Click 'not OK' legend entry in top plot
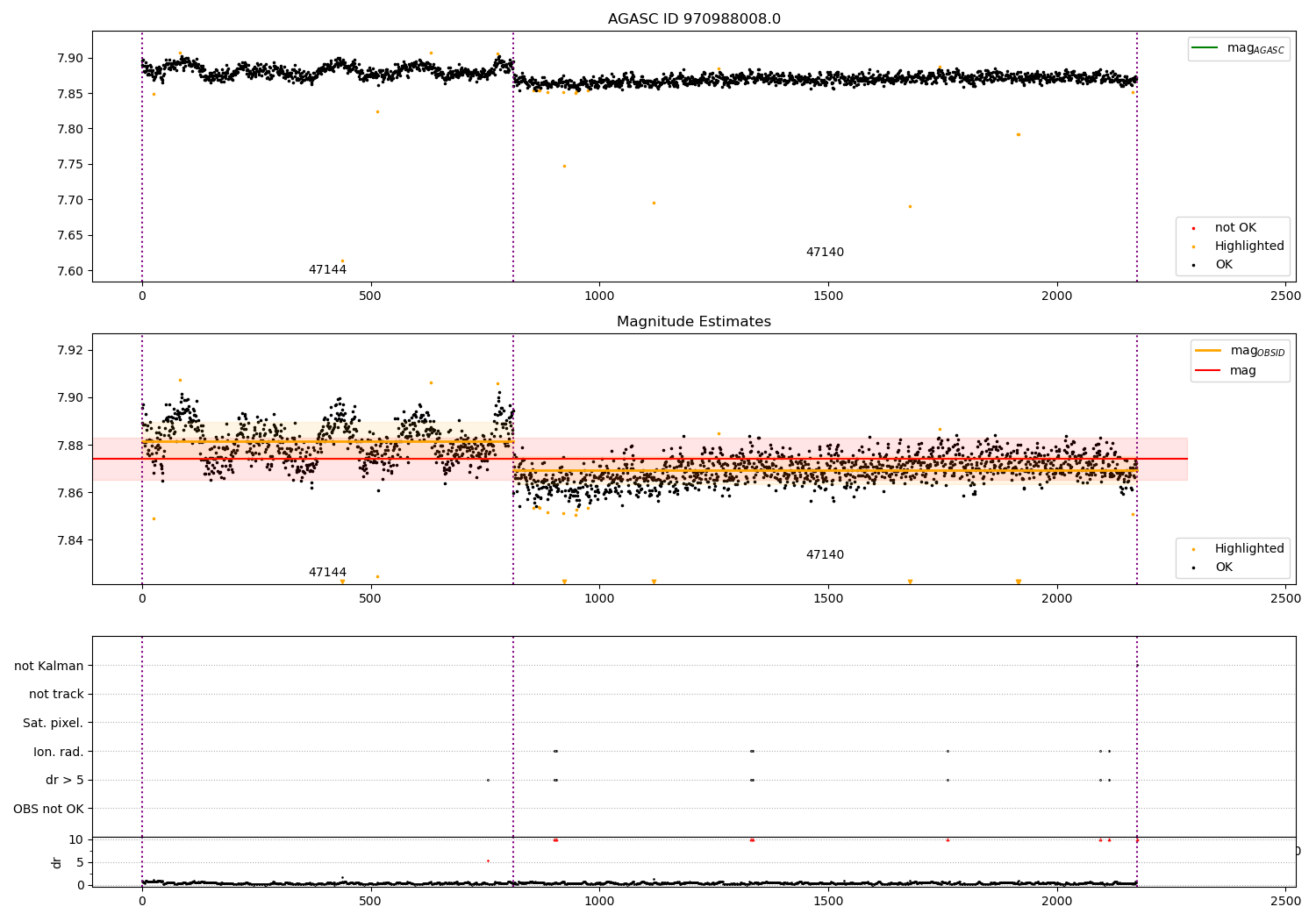This screenshot has height=921, width=1316. coord(1235,228)
